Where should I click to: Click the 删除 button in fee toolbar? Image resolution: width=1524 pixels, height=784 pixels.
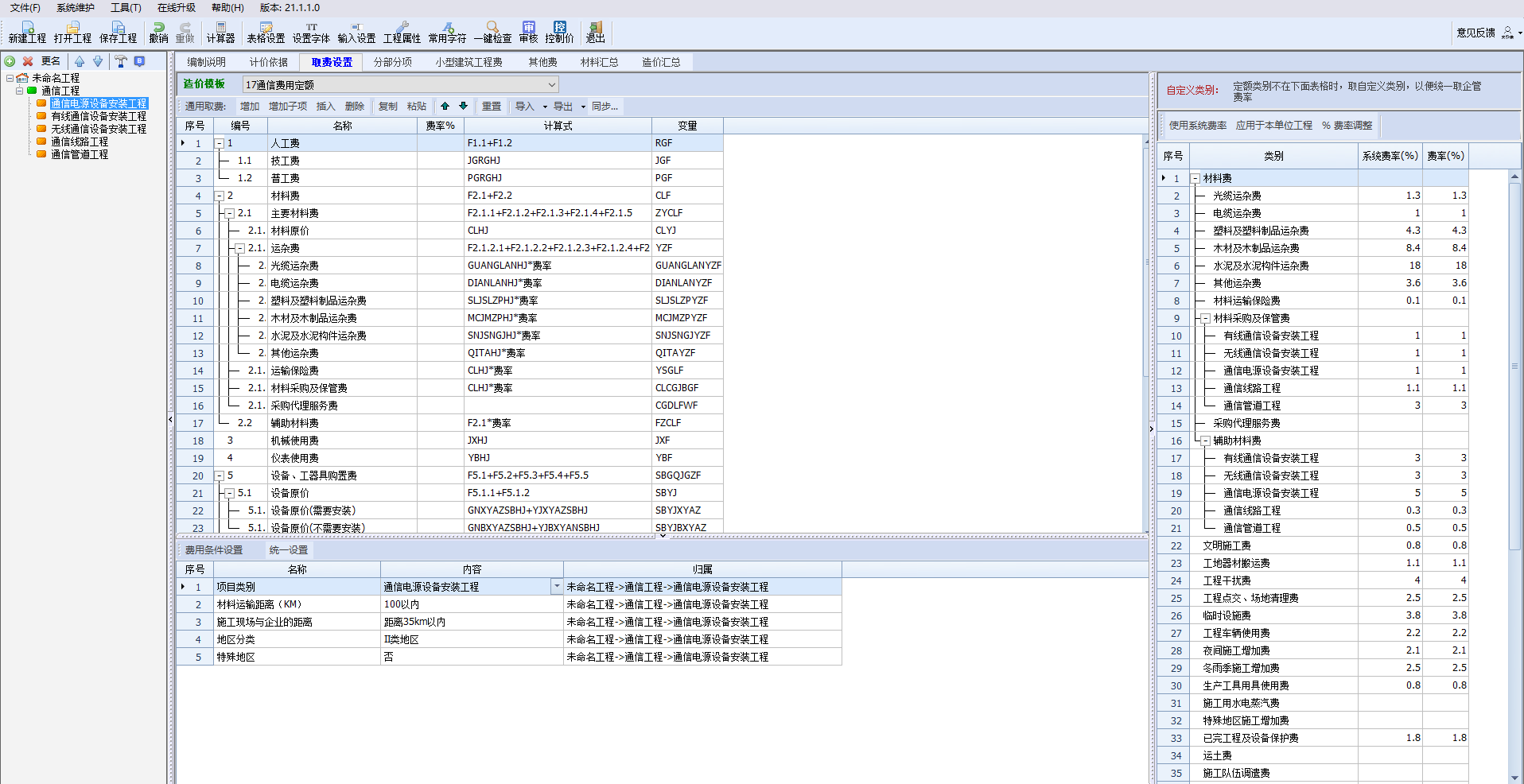click(355, 107)
